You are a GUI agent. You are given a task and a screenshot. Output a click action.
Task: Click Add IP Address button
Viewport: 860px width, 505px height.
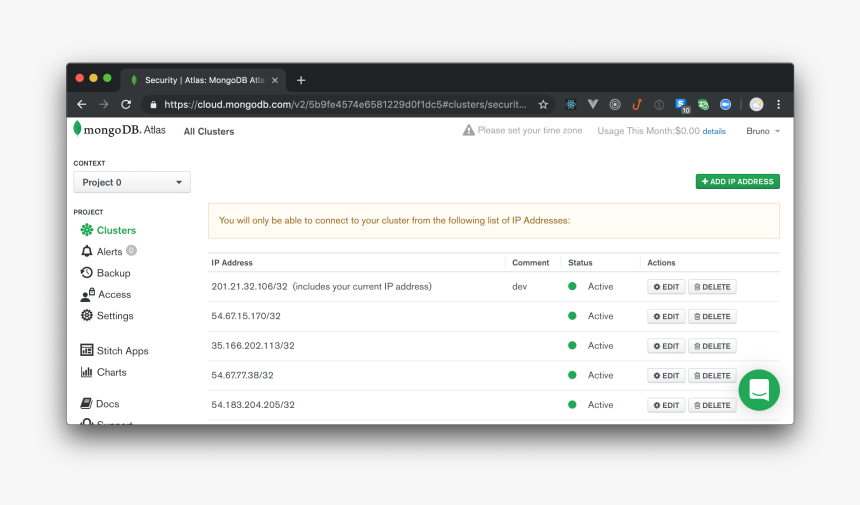pos(738,181)
